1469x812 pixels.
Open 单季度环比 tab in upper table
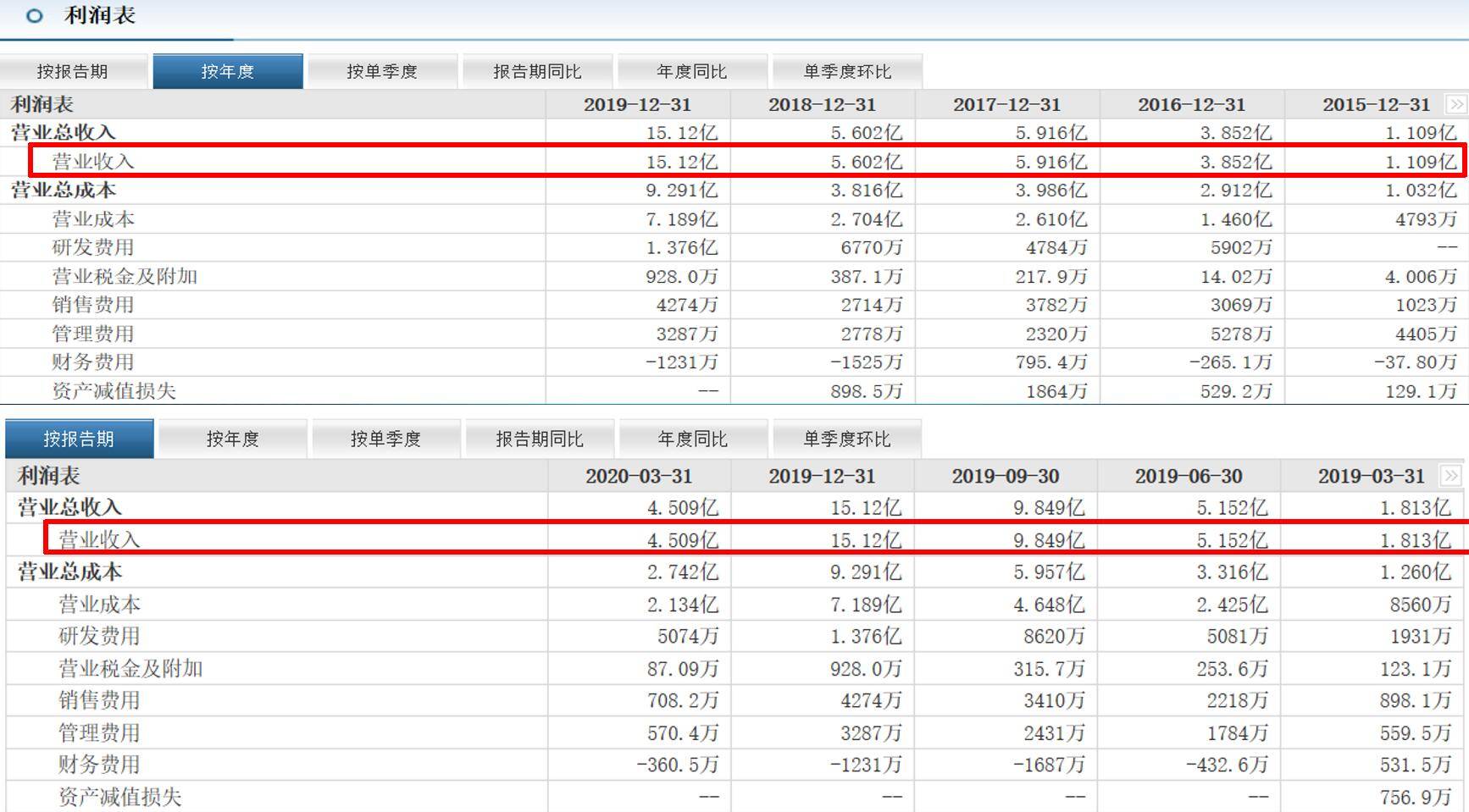tap(847, 71)
